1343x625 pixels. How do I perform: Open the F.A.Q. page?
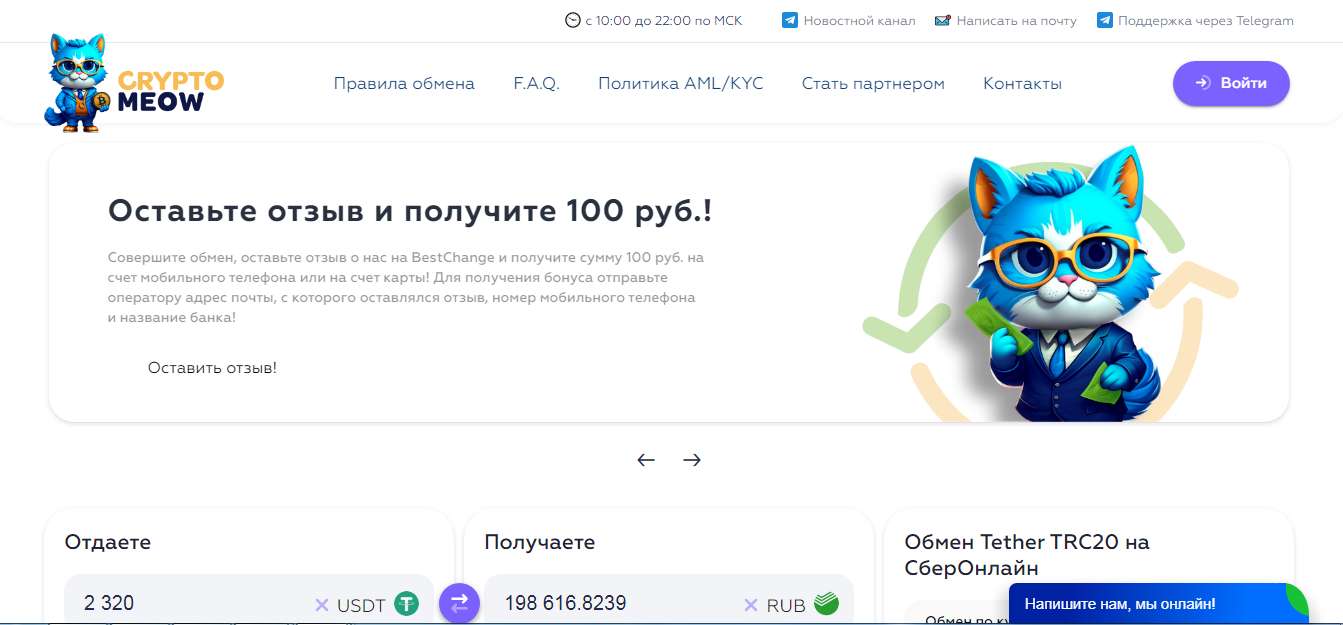click(x=536, y=83)
